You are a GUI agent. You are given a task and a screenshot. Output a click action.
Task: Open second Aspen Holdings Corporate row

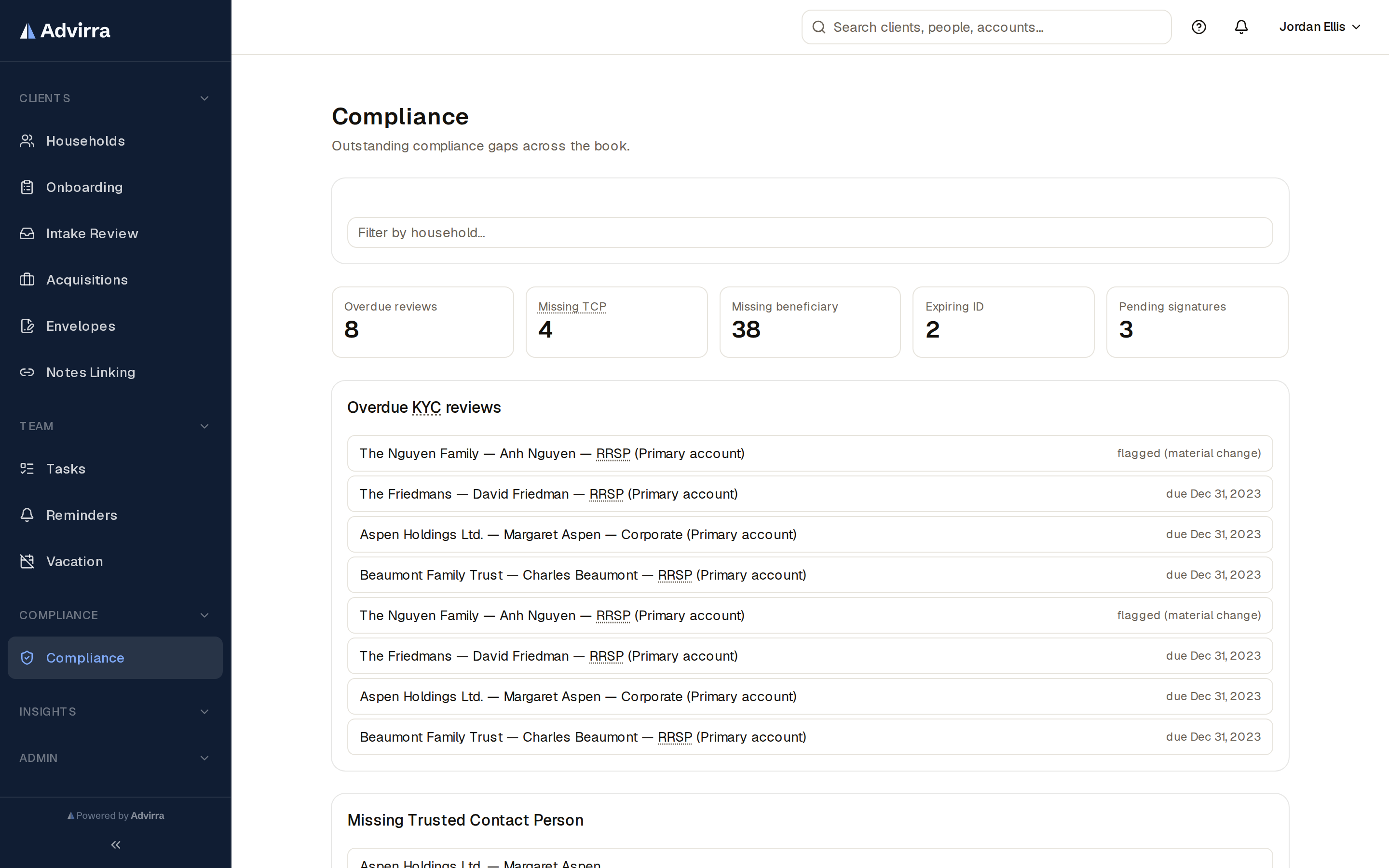(810, 696)
